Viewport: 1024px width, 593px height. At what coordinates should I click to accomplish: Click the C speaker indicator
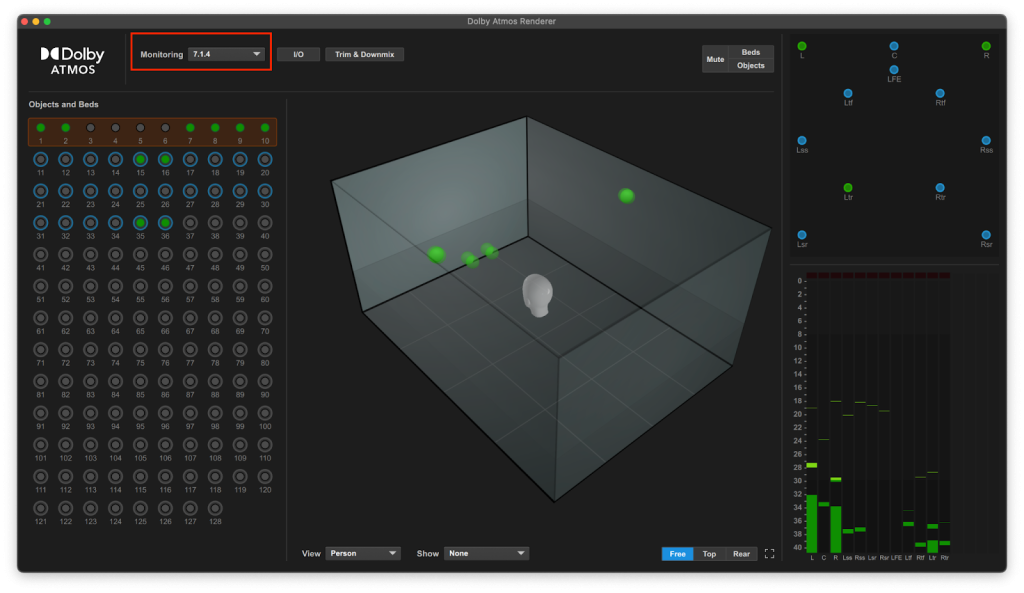(x=894, y=46)
